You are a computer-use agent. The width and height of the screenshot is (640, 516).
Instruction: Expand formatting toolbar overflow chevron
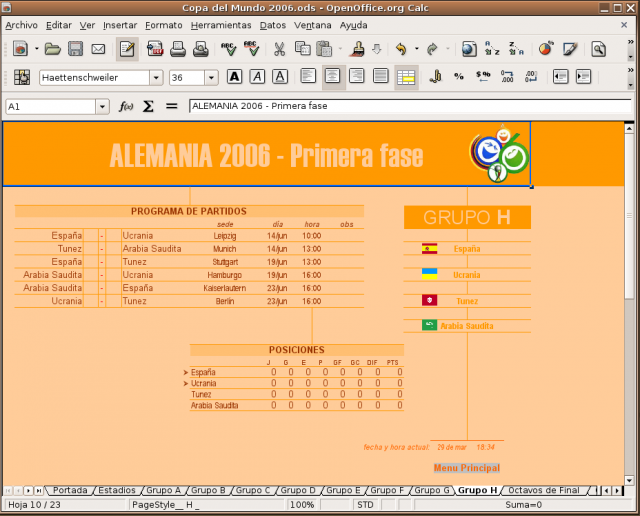(631, 70)
